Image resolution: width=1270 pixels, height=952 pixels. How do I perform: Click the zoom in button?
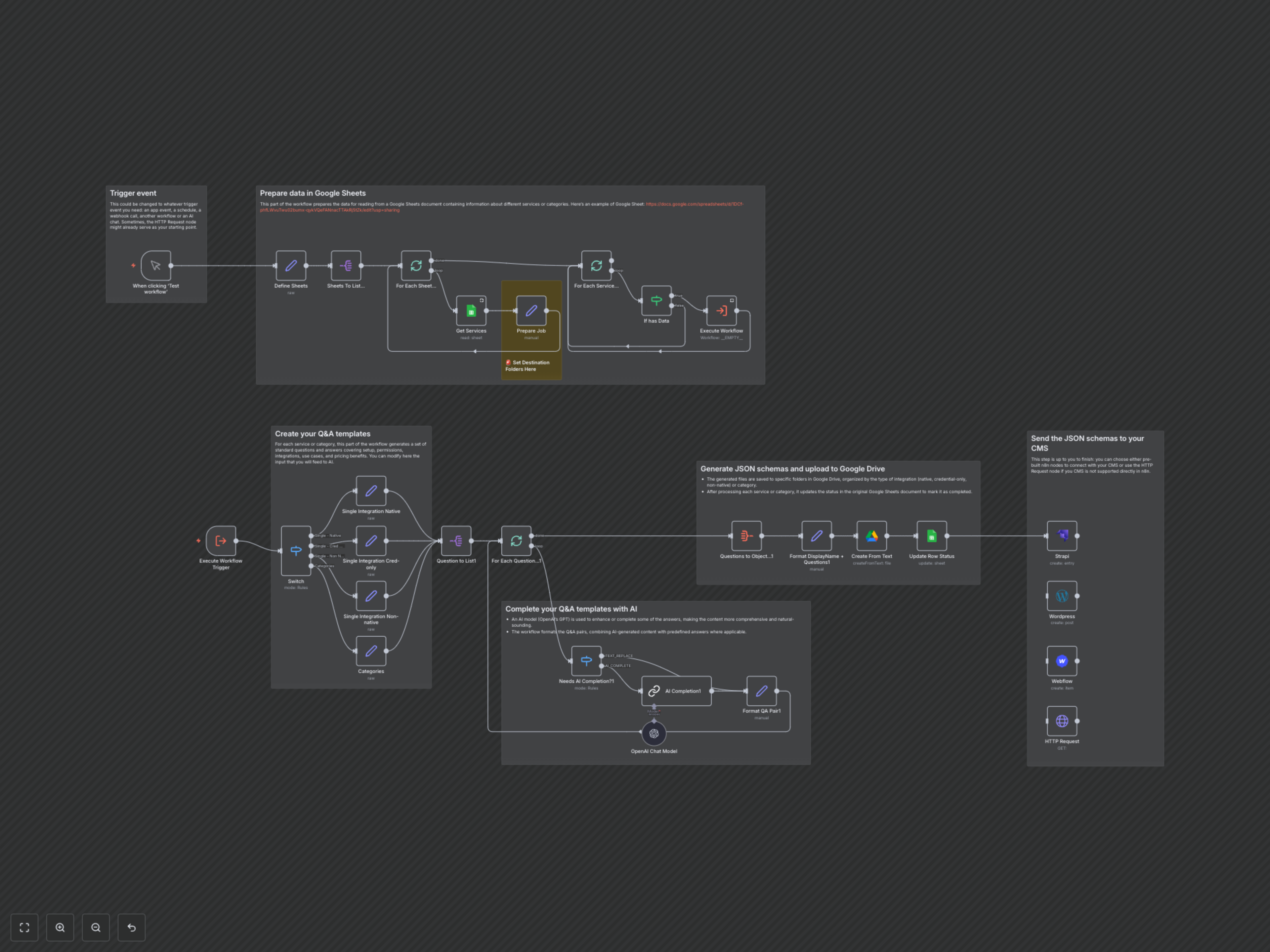tap(60, 927)
